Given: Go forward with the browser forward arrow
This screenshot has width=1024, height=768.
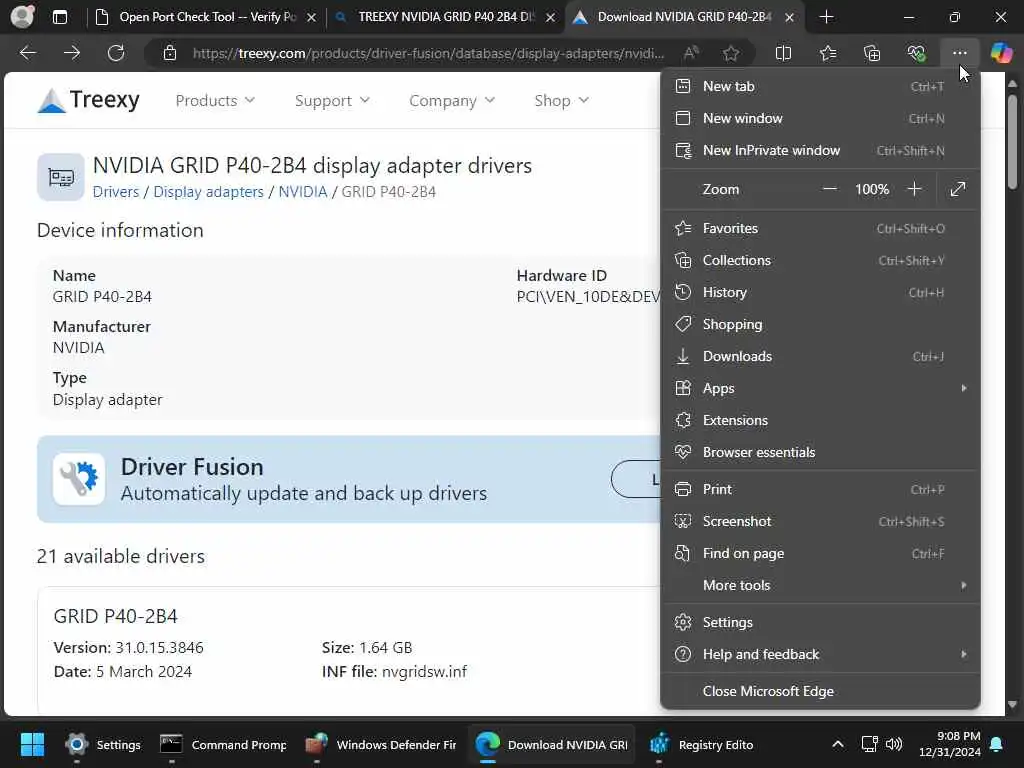Looking at the screenshot, I should (x=72, y=53).
